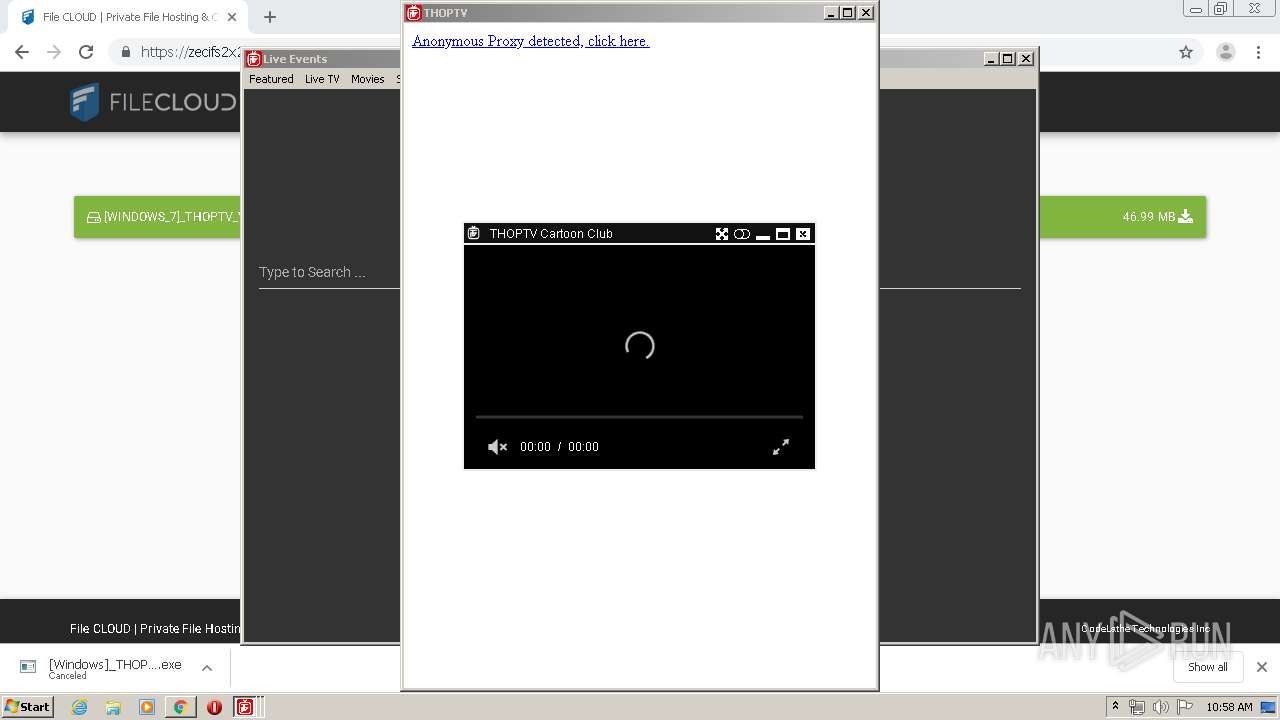1280x720 pixels.
Task: Switch to THOPTV on the taskbar
Action: point(245,707)
